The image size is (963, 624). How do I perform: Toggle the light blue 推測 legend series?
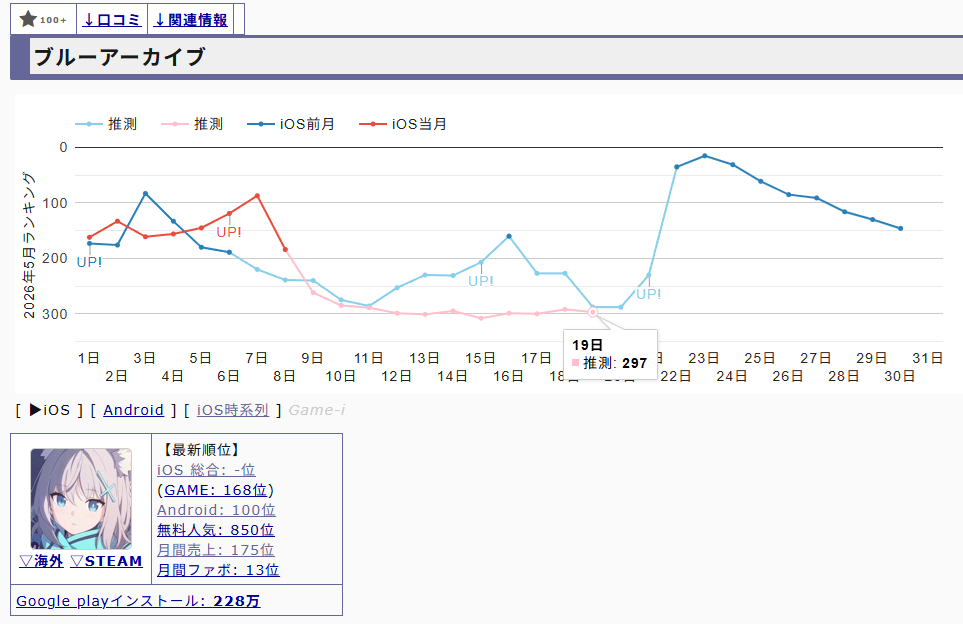pyautogui.click(x=106, y=124)
